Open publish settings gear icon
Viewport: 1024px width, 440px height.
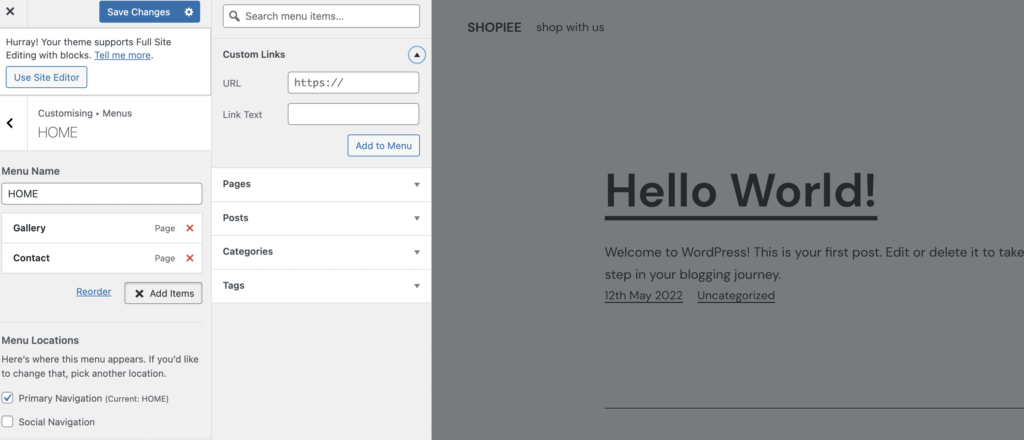click(189, 12)
